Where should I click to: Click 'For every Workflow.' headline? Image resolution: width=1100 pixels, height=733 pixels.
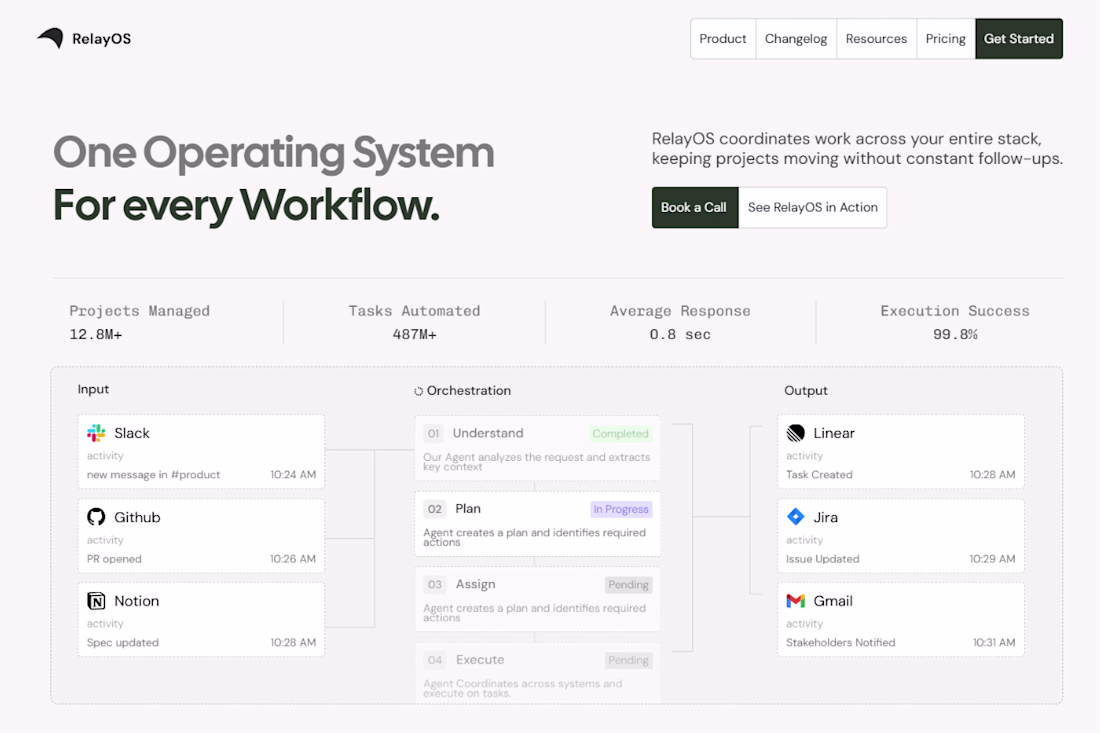[246, 206]
